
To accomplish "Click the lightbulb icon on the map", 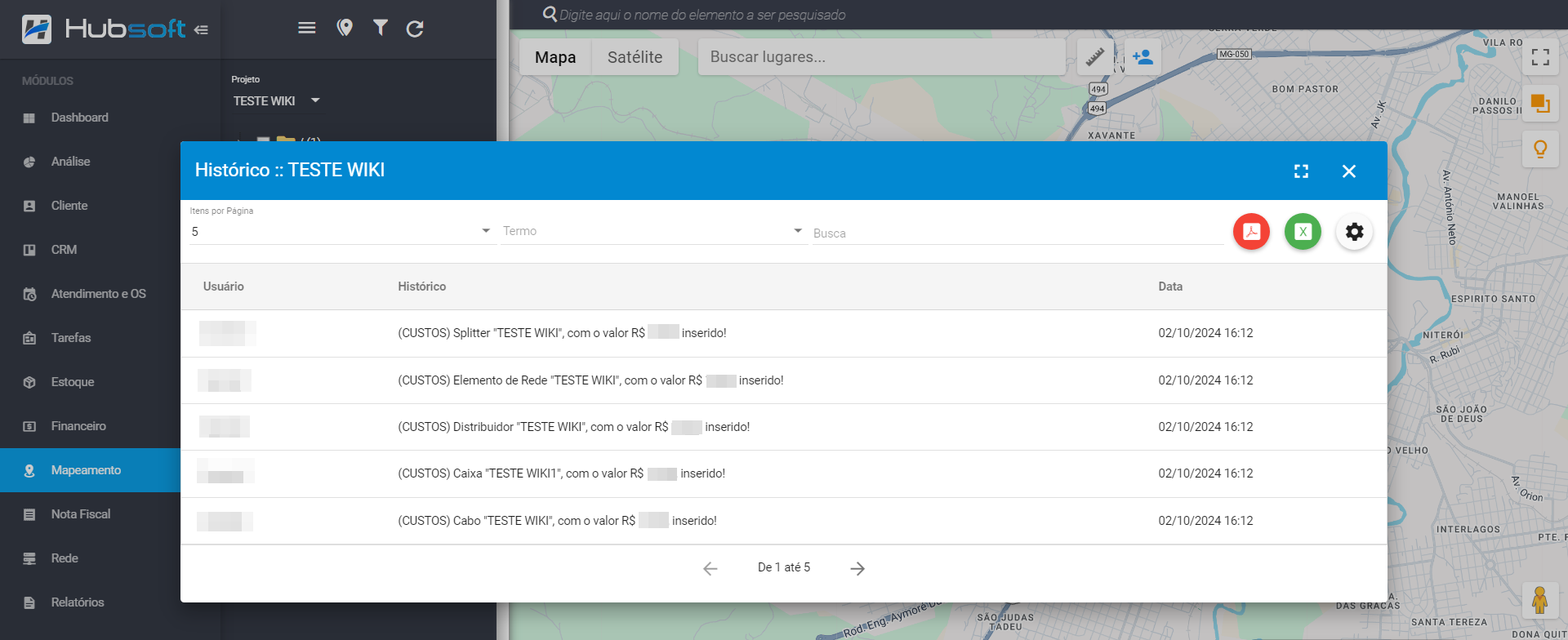I will tap(1540, 149).
